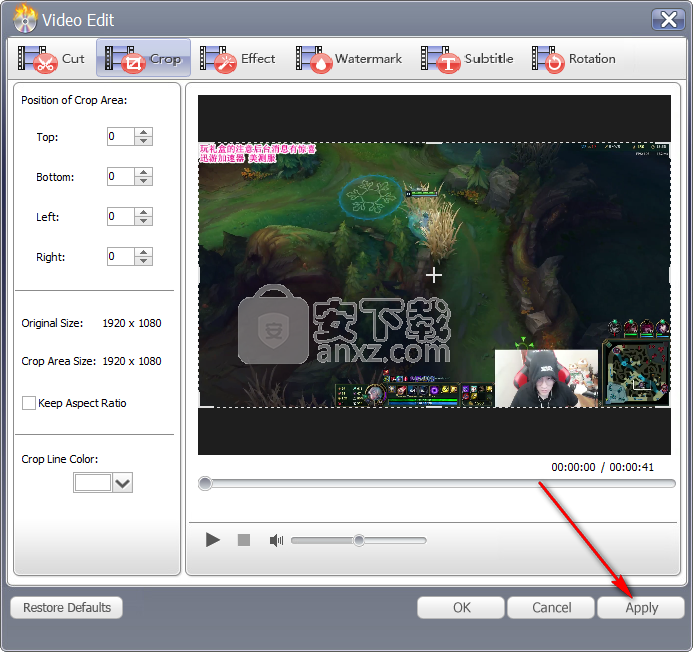Viewport: 693px width, 652px height.
Task: Decrease the Right crop value
Action: click(144, 261)
